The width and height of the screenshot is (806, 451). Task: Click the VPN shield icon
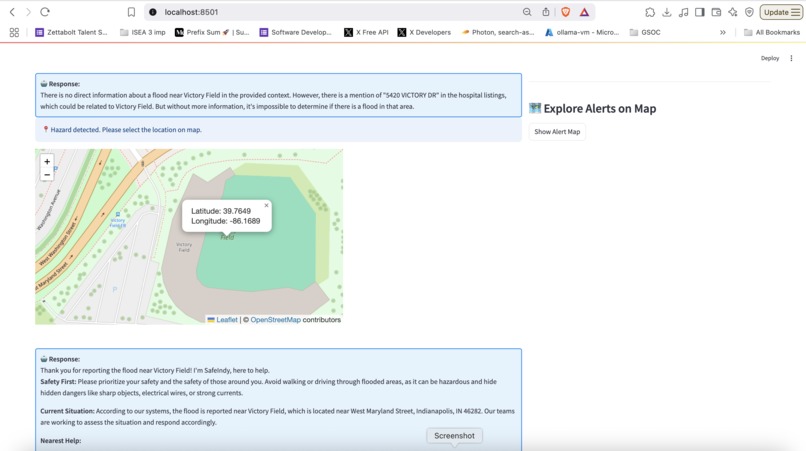click(x=749, y=12)
